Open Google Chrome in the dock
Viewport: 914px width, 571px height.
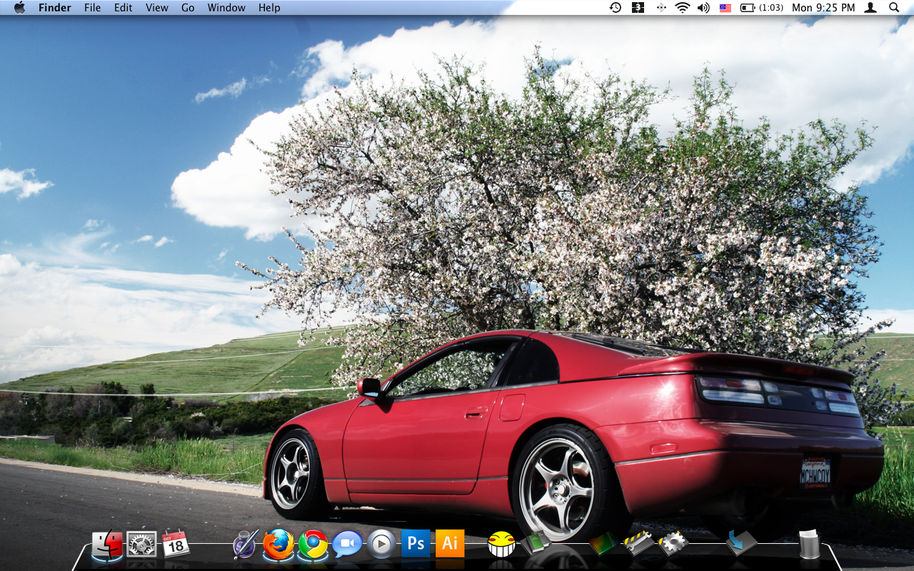click(x=313, y=545)
